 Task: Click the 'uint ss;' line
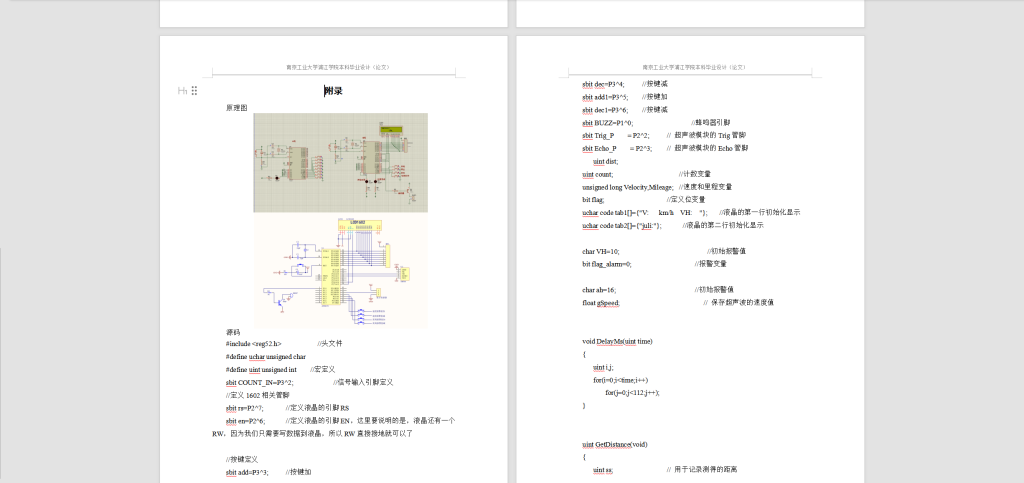[603, 470]
